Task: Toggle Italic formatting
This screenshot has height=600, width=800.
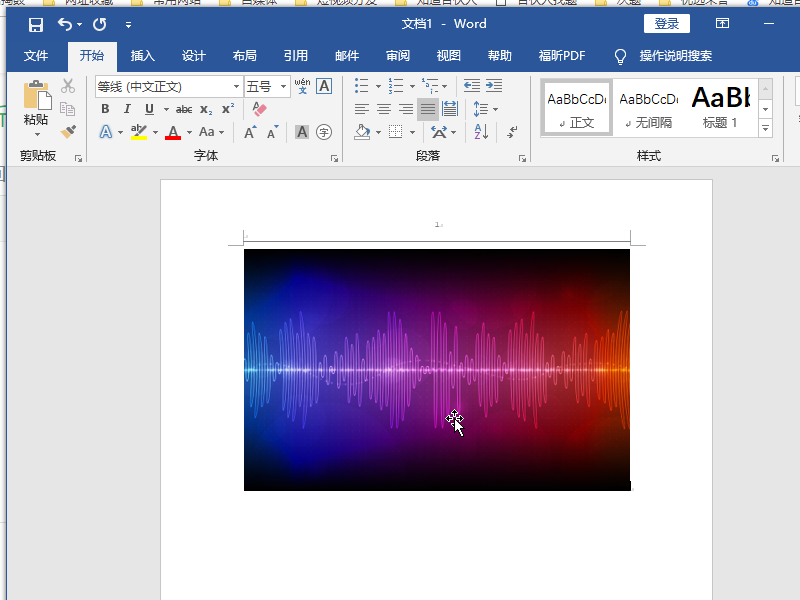Action: [127, 109]
